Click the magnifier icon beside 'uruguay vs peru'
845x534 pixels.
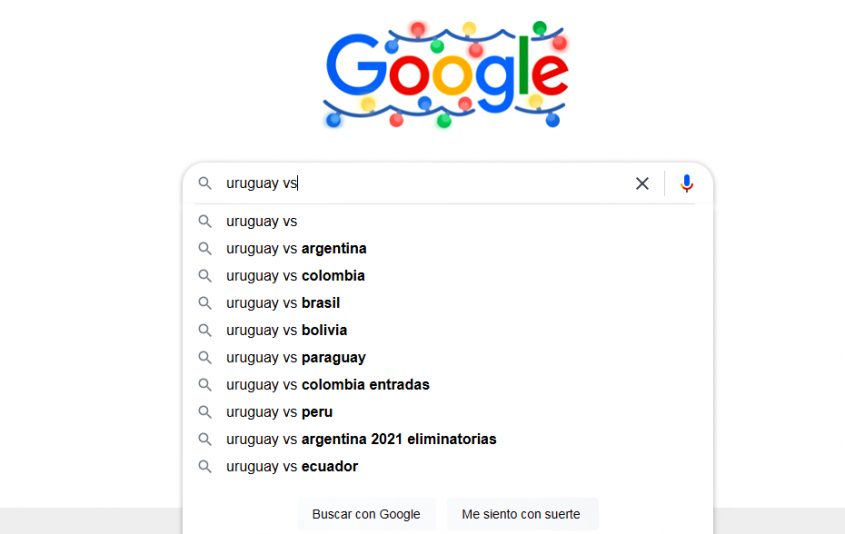pyautogui.click(x=205, y=412)
